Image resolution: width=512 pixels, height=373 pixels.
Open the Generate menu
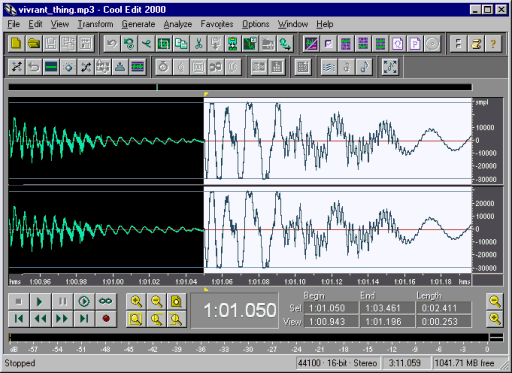138,24
